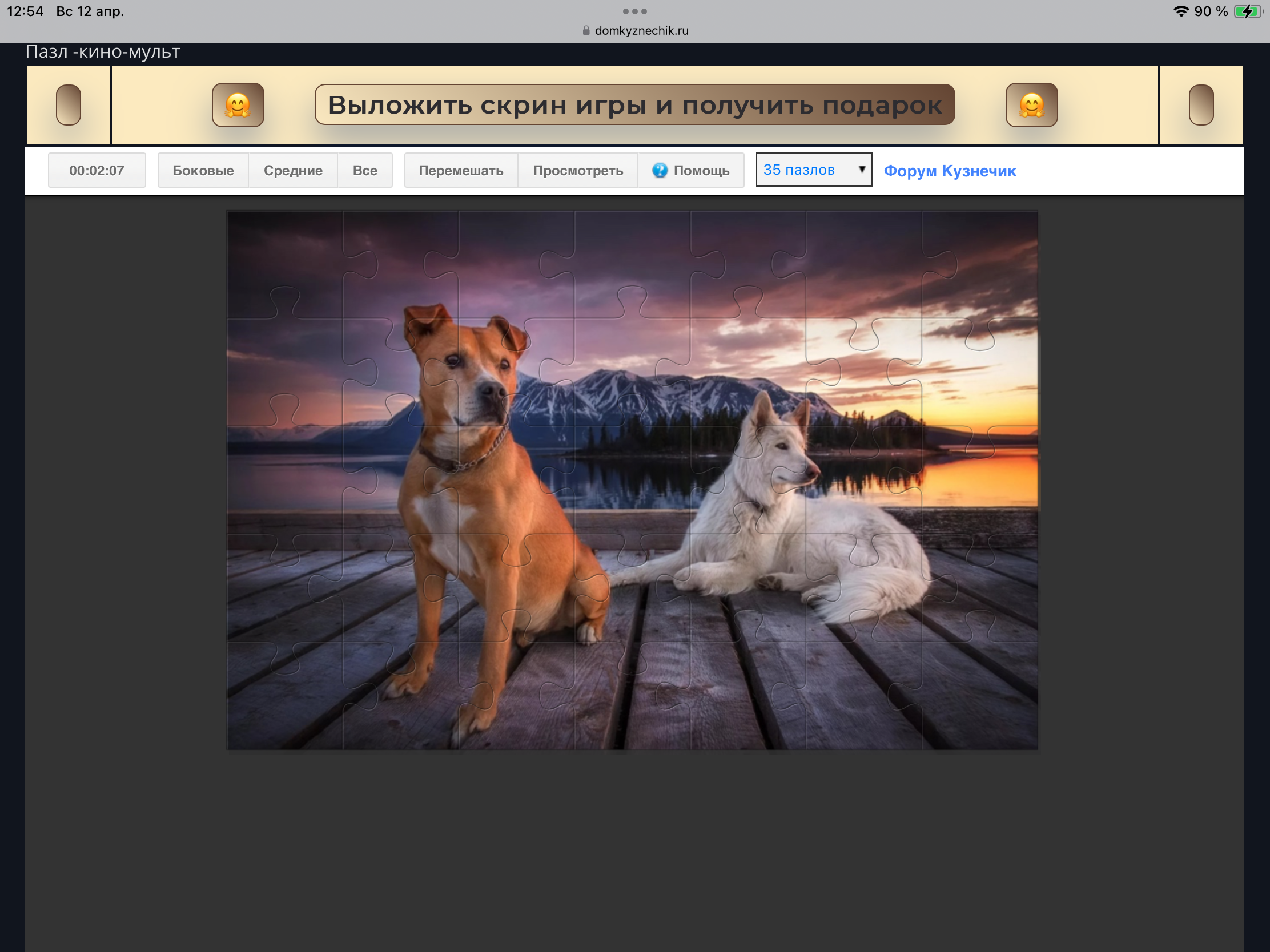
Task: Click the right hugging-face emoji button
Action: pos(1031,105)
